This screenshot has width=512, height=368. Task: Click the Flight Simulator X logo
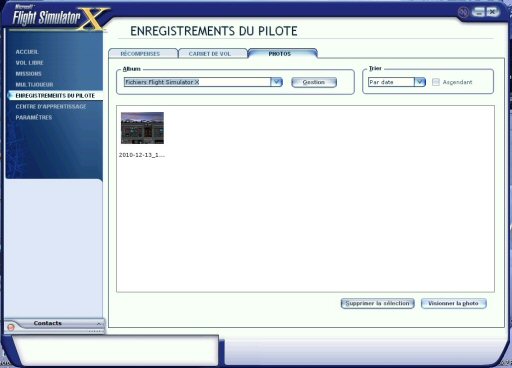(x=57, y=18)
